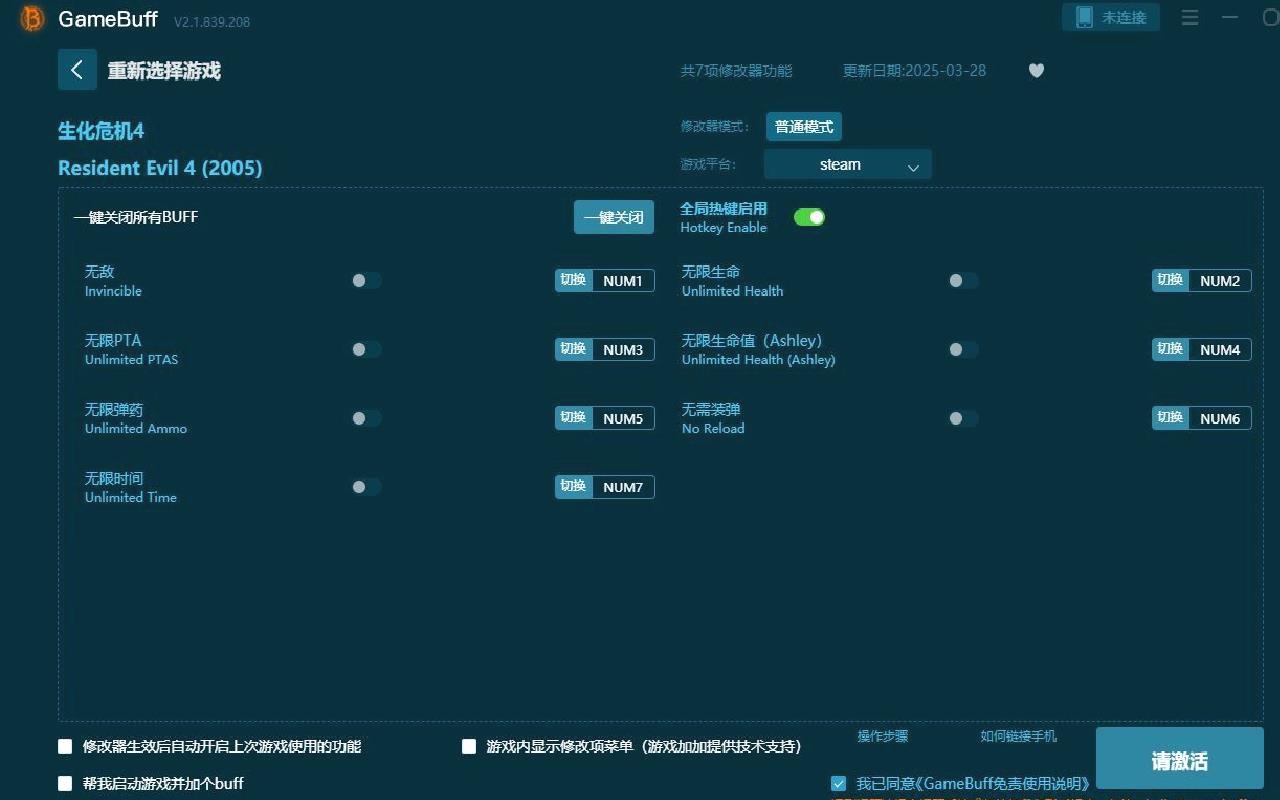This screenshot has width=1280, height=800.
Task: Click the 一键关闭 button
Action: click(614, 217)
